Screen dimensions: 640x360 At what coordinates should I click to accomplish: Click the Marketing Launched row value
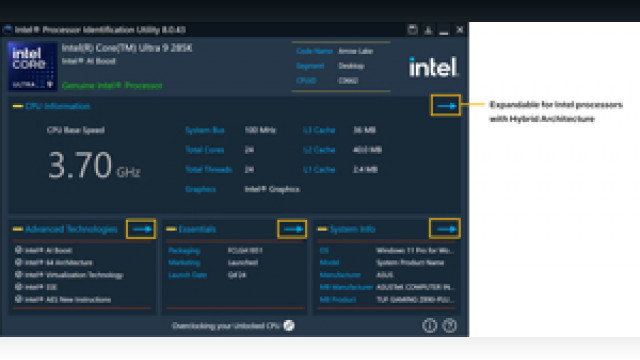(243, 262)
